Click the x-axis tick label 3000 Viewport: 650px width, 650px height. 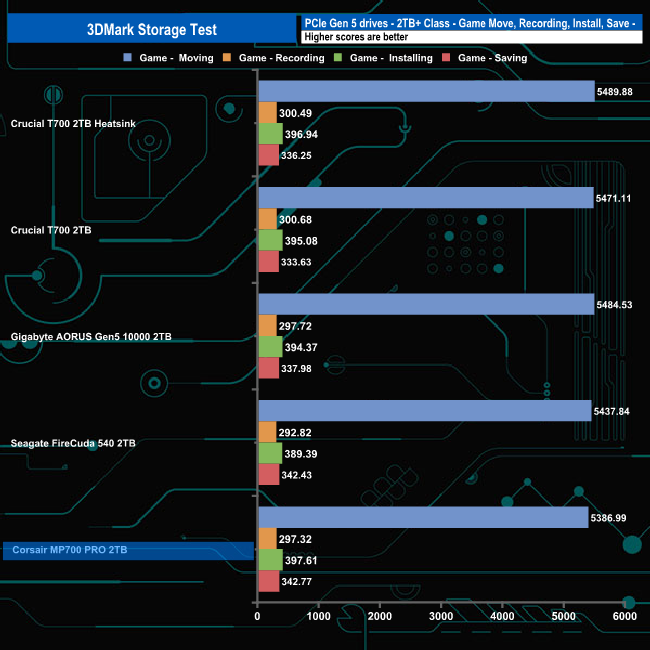coord(441,616)
